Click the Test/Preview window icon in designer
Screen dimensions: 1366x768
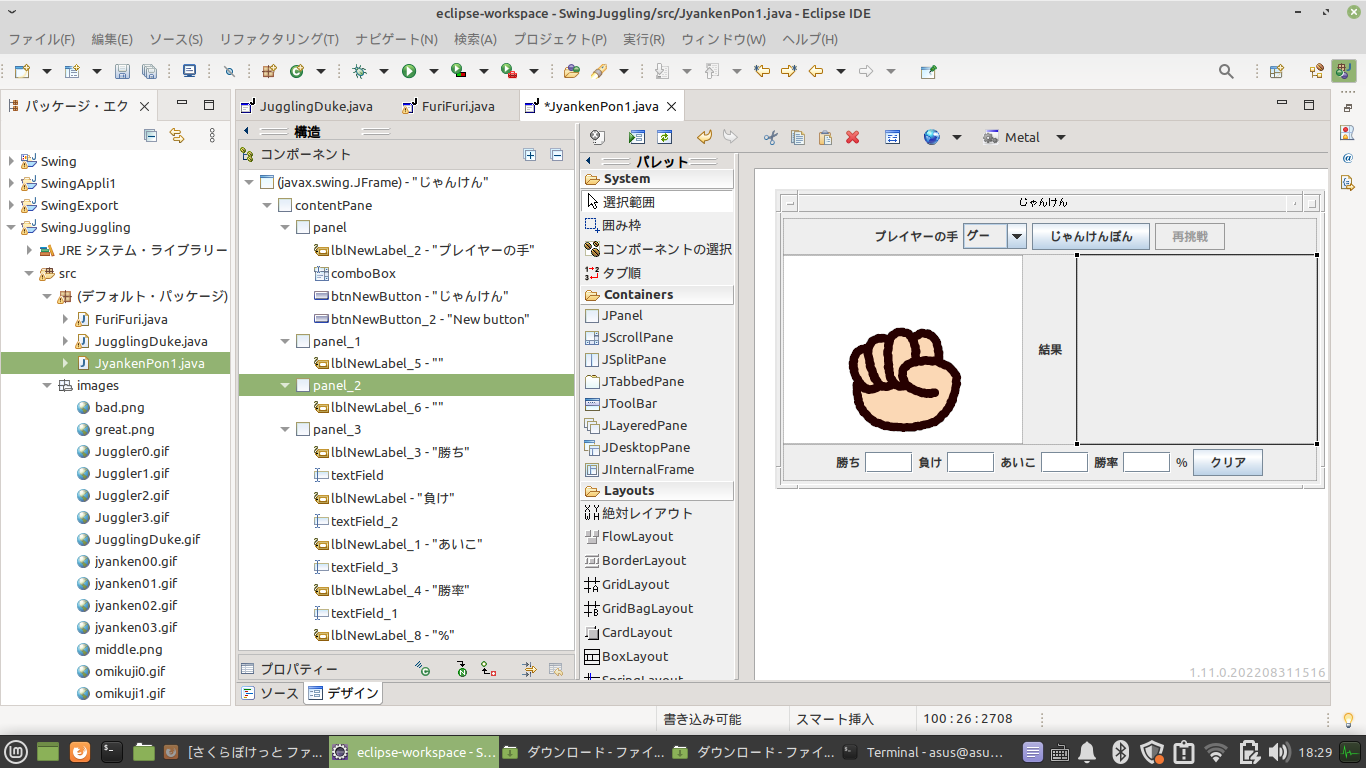[636, 137]
